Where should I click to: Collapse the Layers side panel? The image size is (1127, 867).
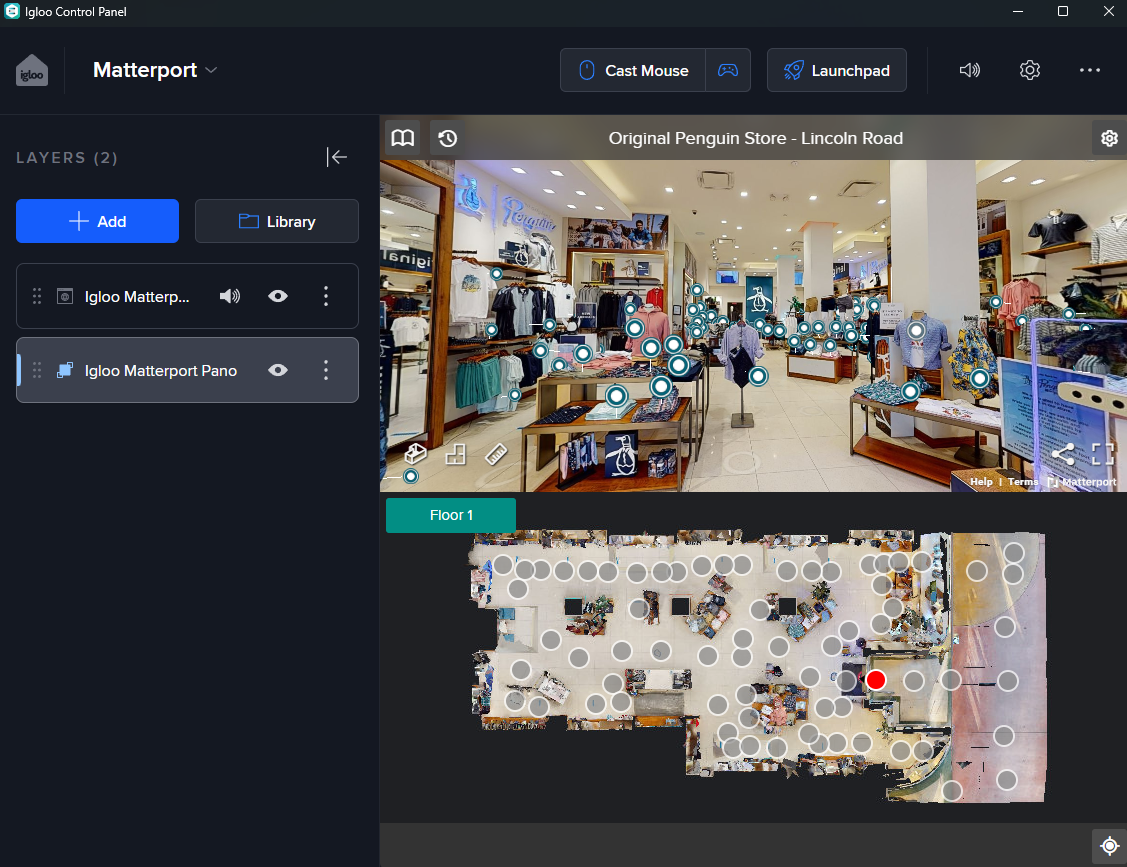pyautogui.click(x=337, y=157)
